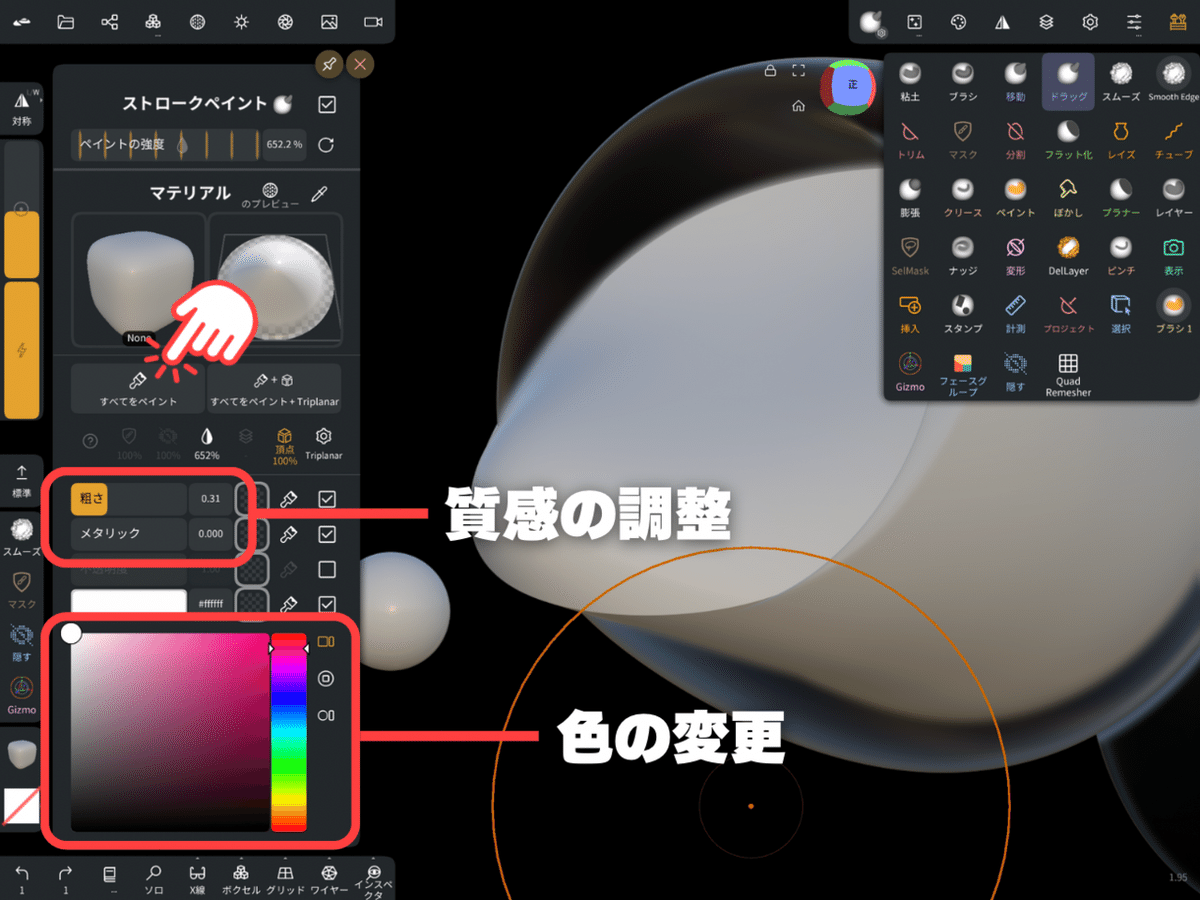Open the scene hierarchy menu

point(110,21)
